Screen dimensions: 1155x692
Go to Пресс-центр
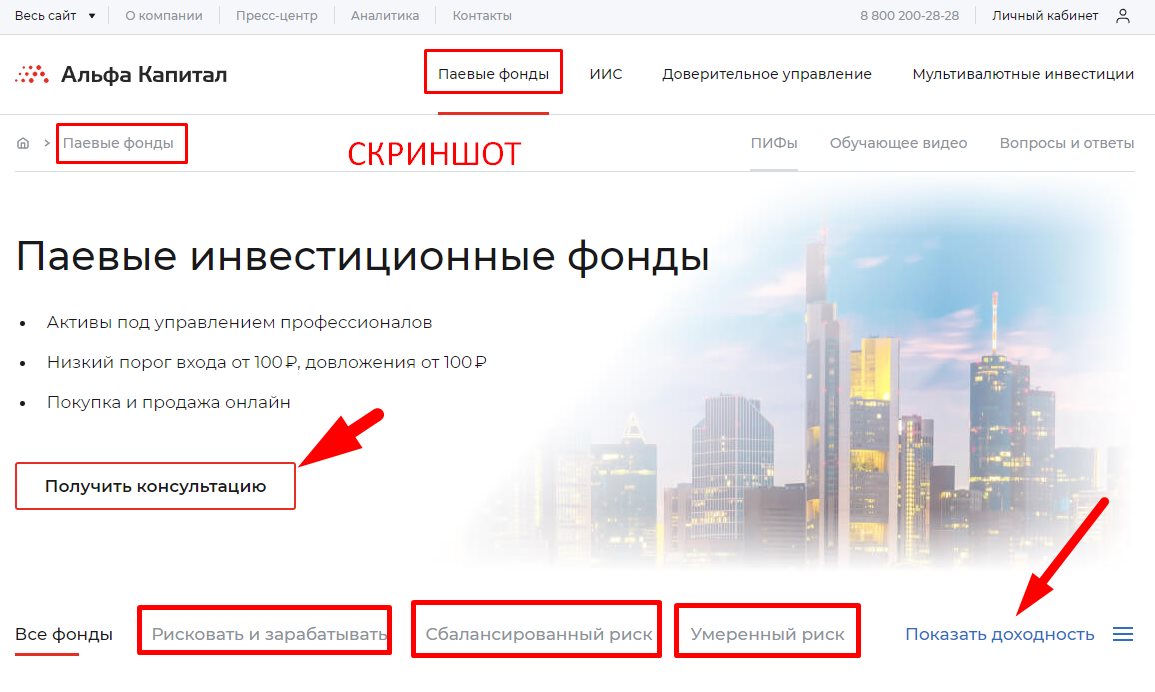click(276, 15)
